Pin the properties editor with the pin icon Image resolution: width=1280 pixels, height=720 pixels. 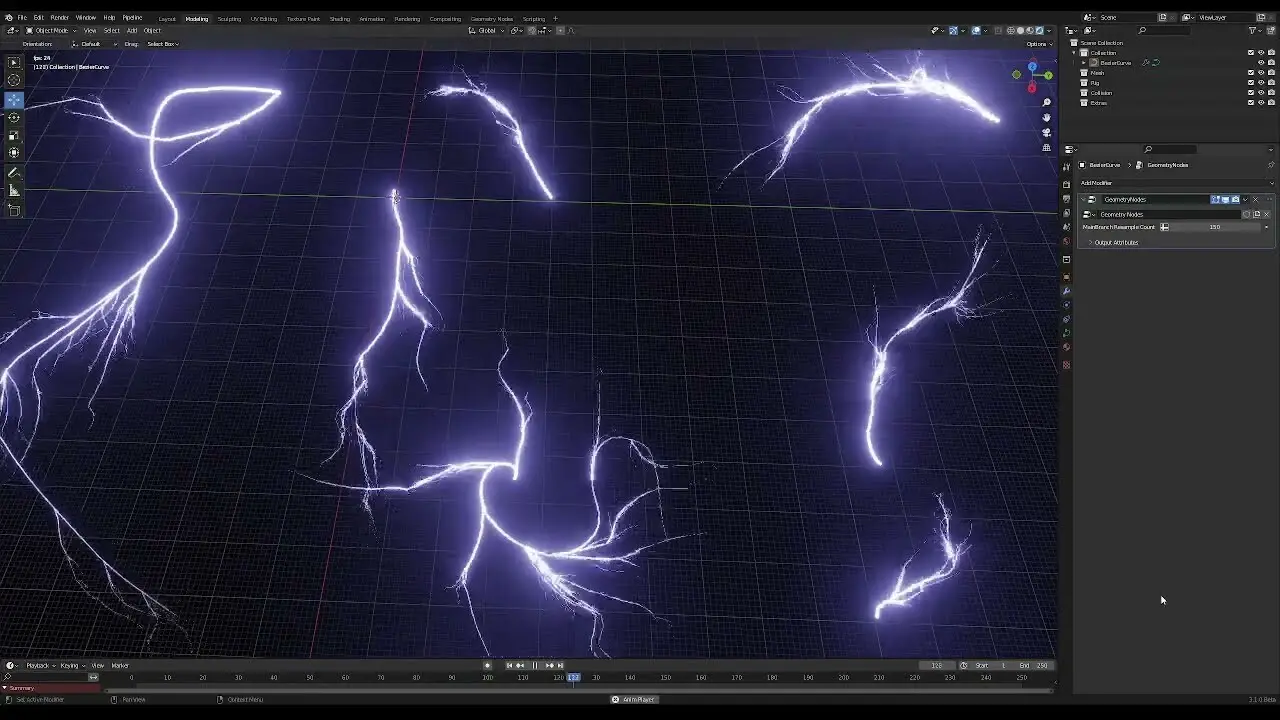(x=1271, y=165)
